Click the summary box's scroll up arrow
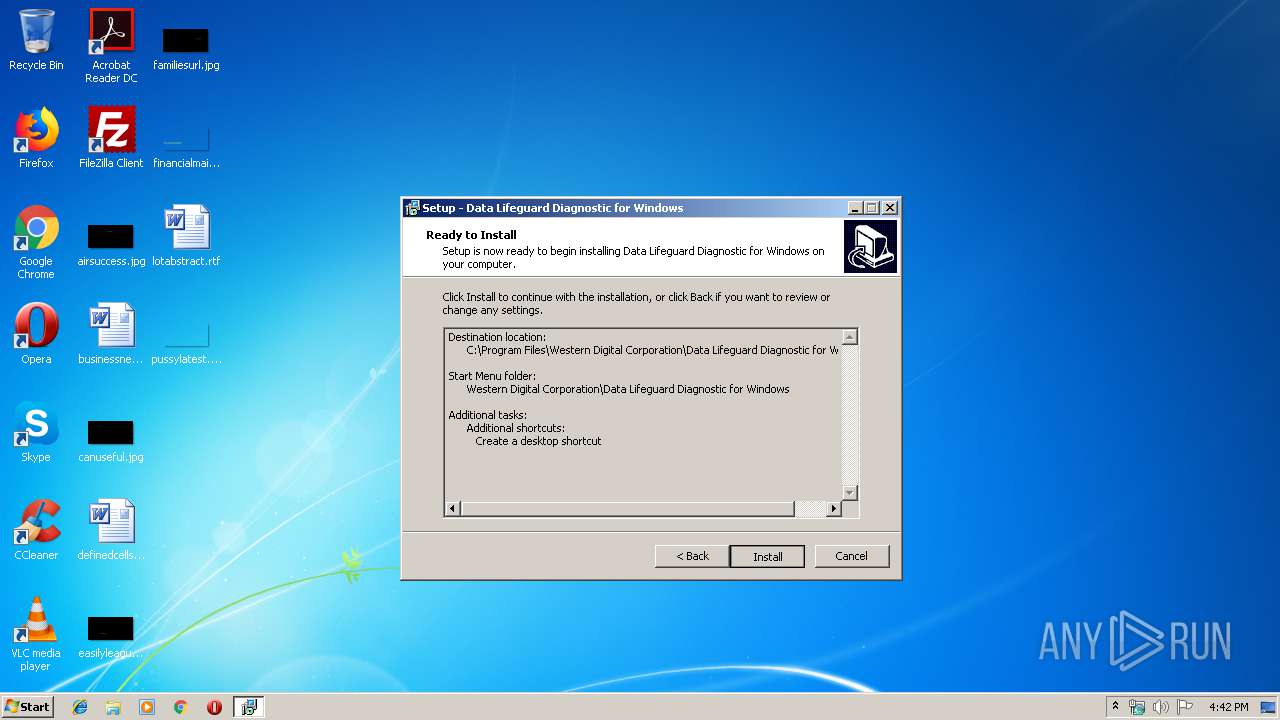Viewport: 1280px width, 720px height. 850,337
